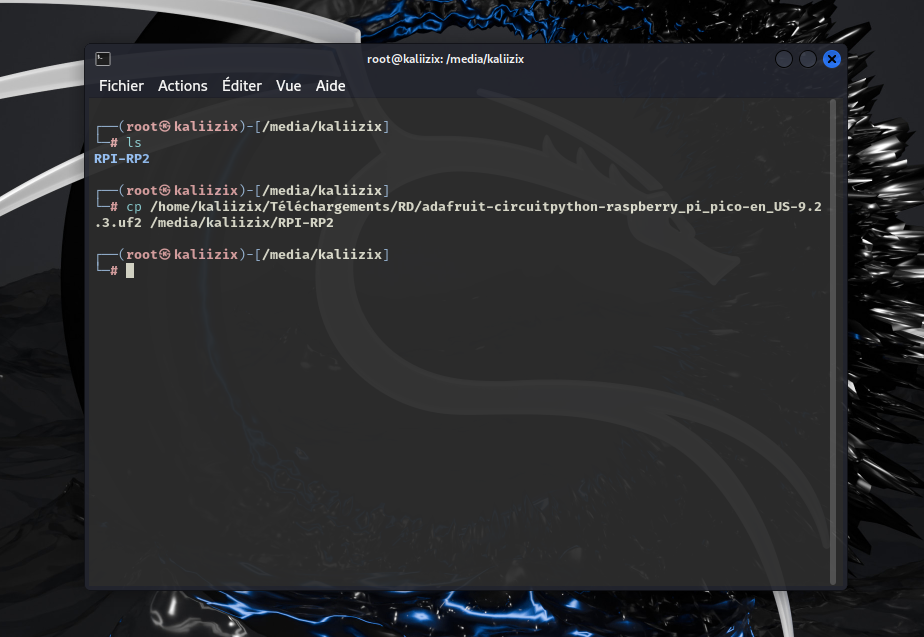924x637 pixels.
Task: Click the window title root@kaliizix: /media/kaliizix
Action: [x=445, y=59]
